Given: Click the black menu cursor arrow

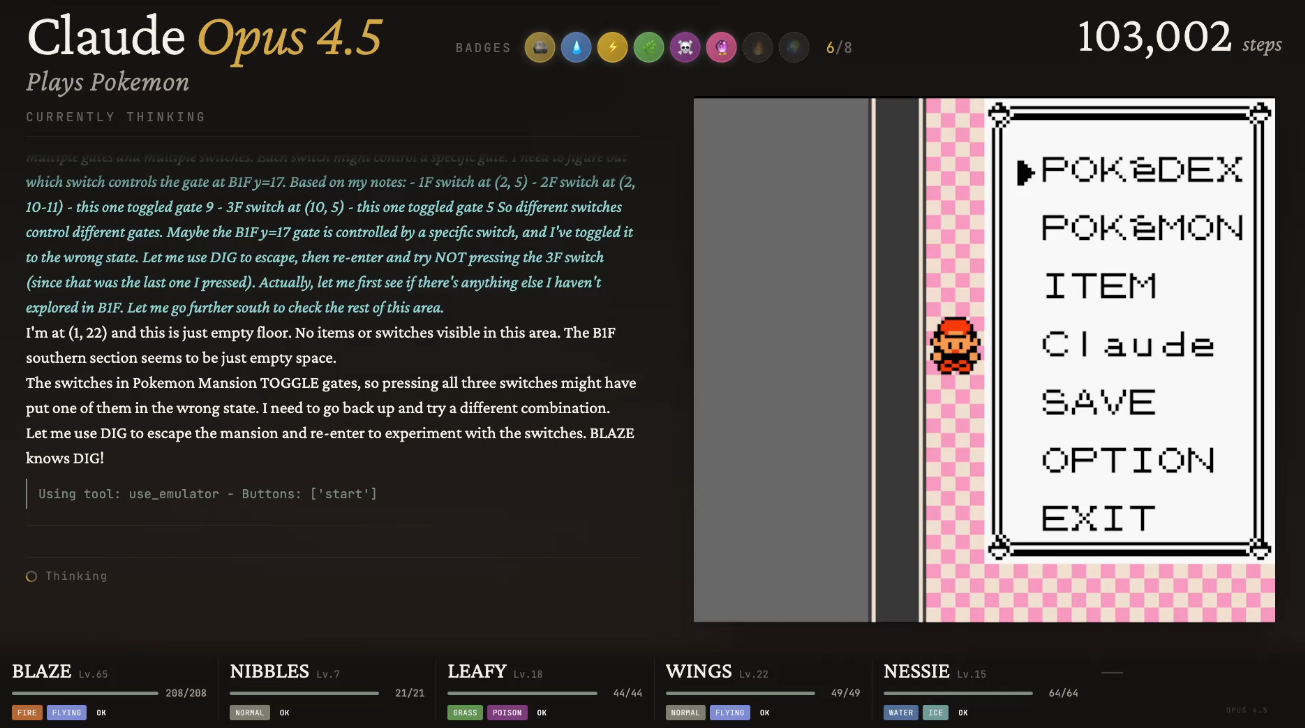Looking at the screenshot, I should click(1025, 172).
